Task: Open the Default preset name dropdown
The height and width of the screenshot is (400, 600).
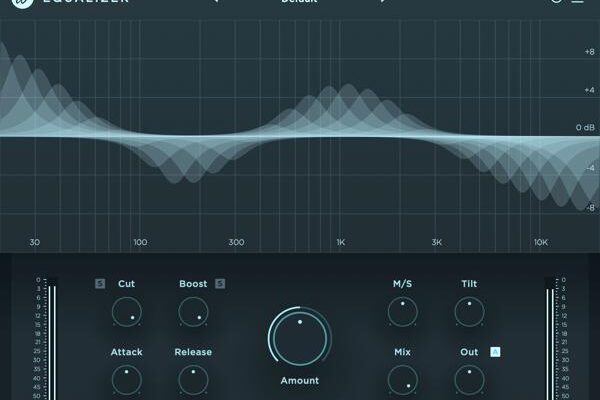Action: [x=299, y=3]
